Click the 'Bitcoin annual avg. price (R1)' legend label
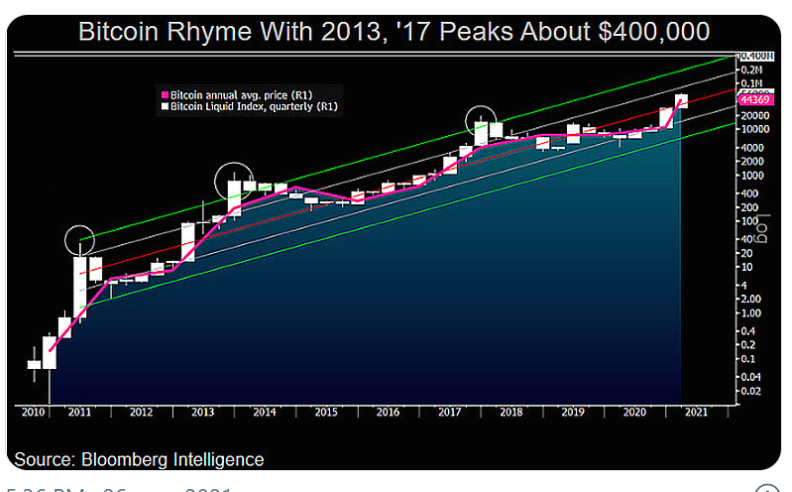This screenshot has height=492, width=792. click(x=241, y=95)
